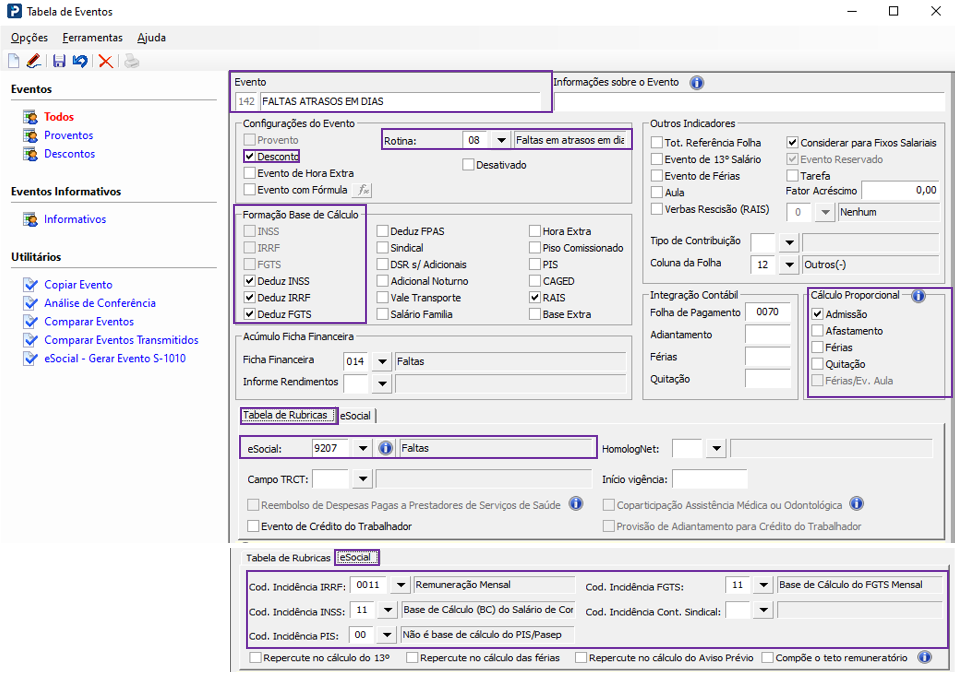Viewport: 955px width, 677px height.
Task: Uncheck the RAIS checkbox
Action: point(535,298)
